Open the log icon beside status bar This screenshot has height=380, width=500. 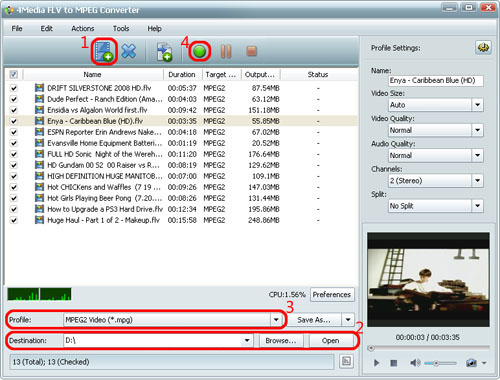pyautogui.click(x=346, y=361)
